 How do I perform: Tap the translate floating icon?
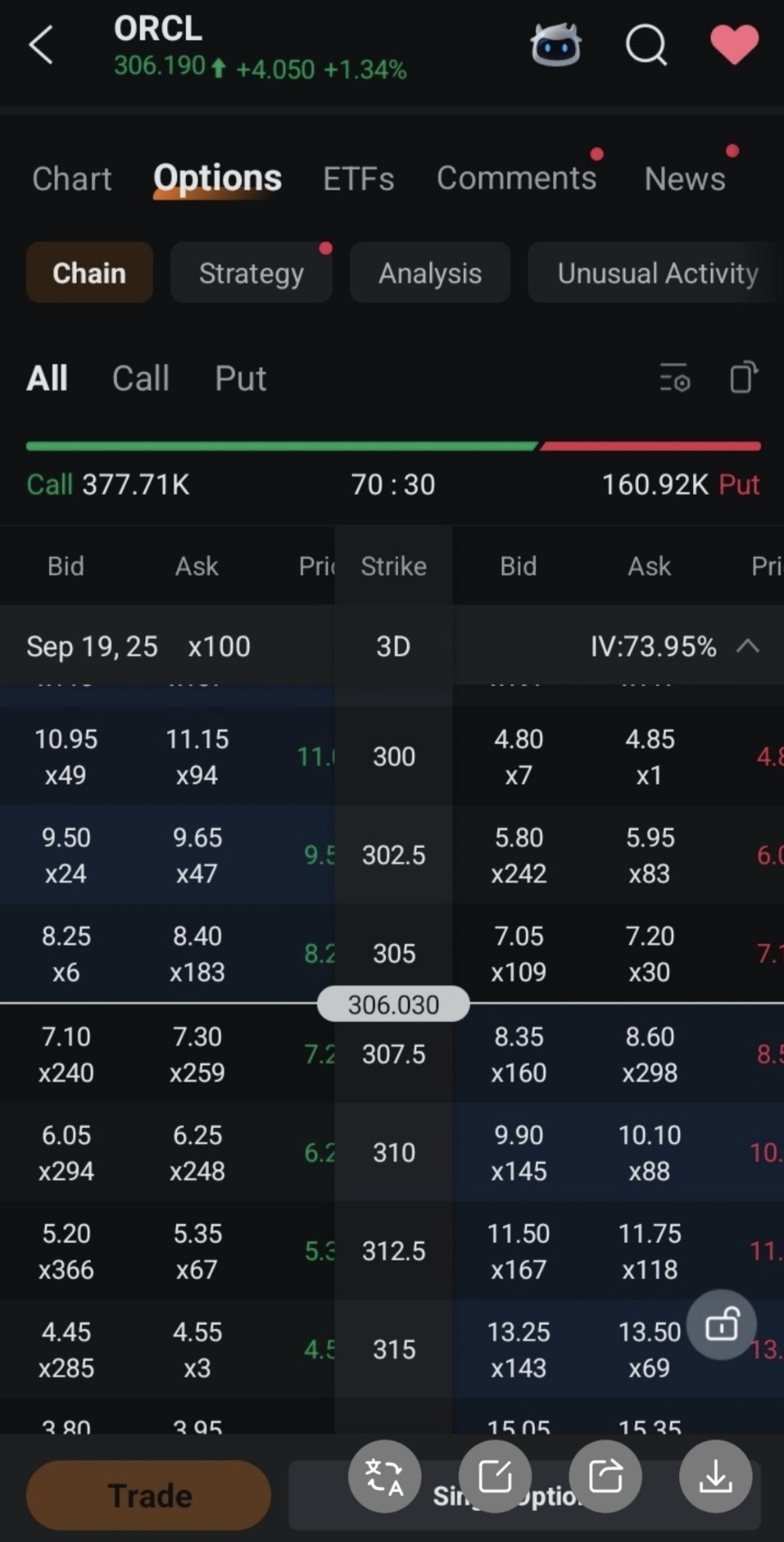coord(384,1477)
